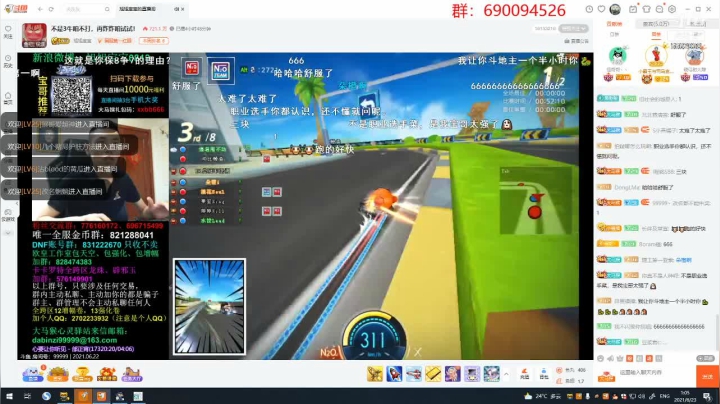Click the weather widget showing 24°C
This screenshot has height=404, width=720.
coord(543,396)
